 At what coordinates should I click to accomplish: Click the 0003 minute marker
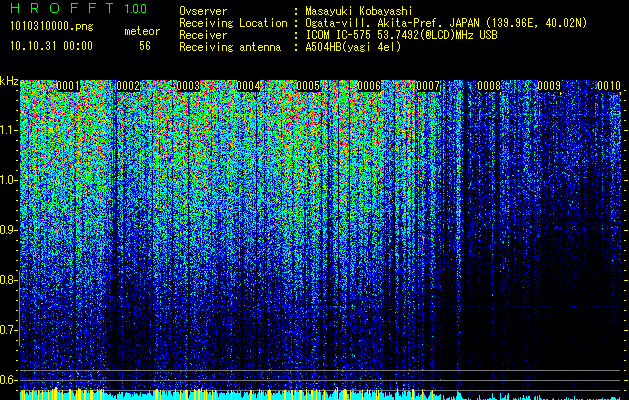pyautogui.click(x=189, y=86)
